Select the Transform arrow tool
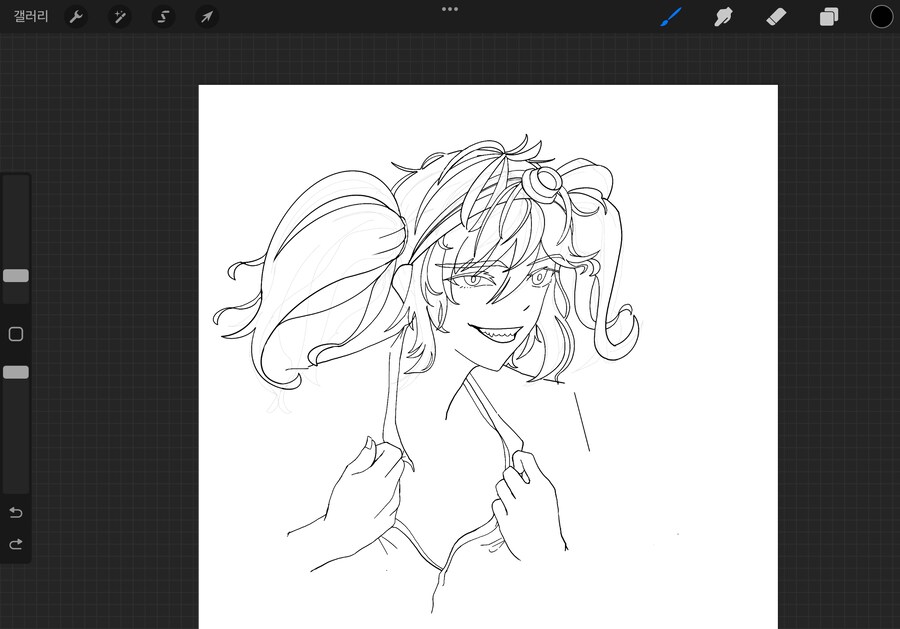Image resolution: width=900 pixels, height=629 pixels. click(207, 17)
